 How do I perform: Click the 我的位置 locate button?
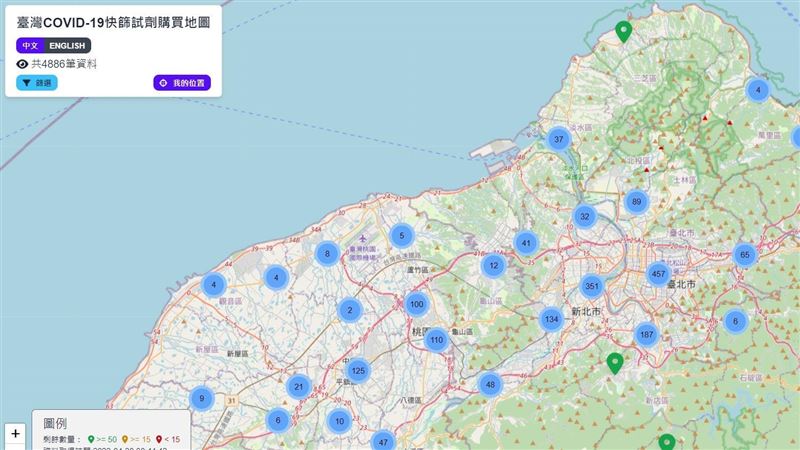click(x=182, y=83)
